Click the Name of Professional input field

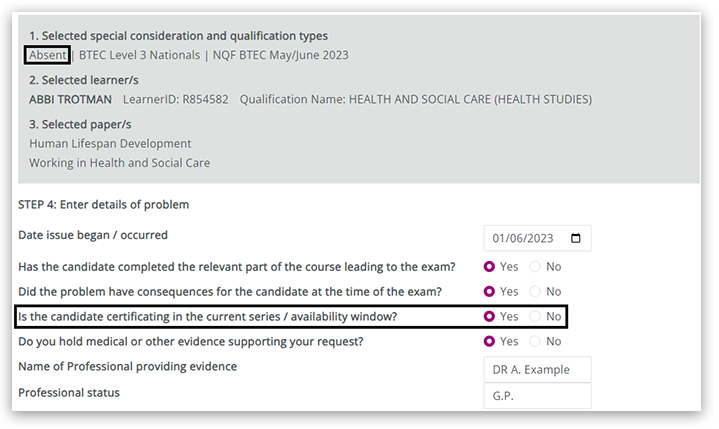(x=537, y=370)
